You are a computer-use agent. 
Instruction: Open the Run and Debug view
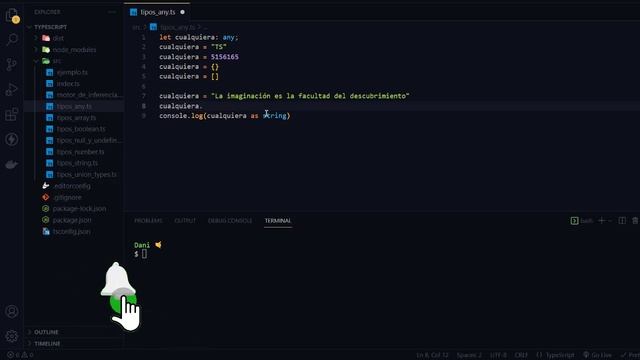pyautogui.click(x=12, y=89)
